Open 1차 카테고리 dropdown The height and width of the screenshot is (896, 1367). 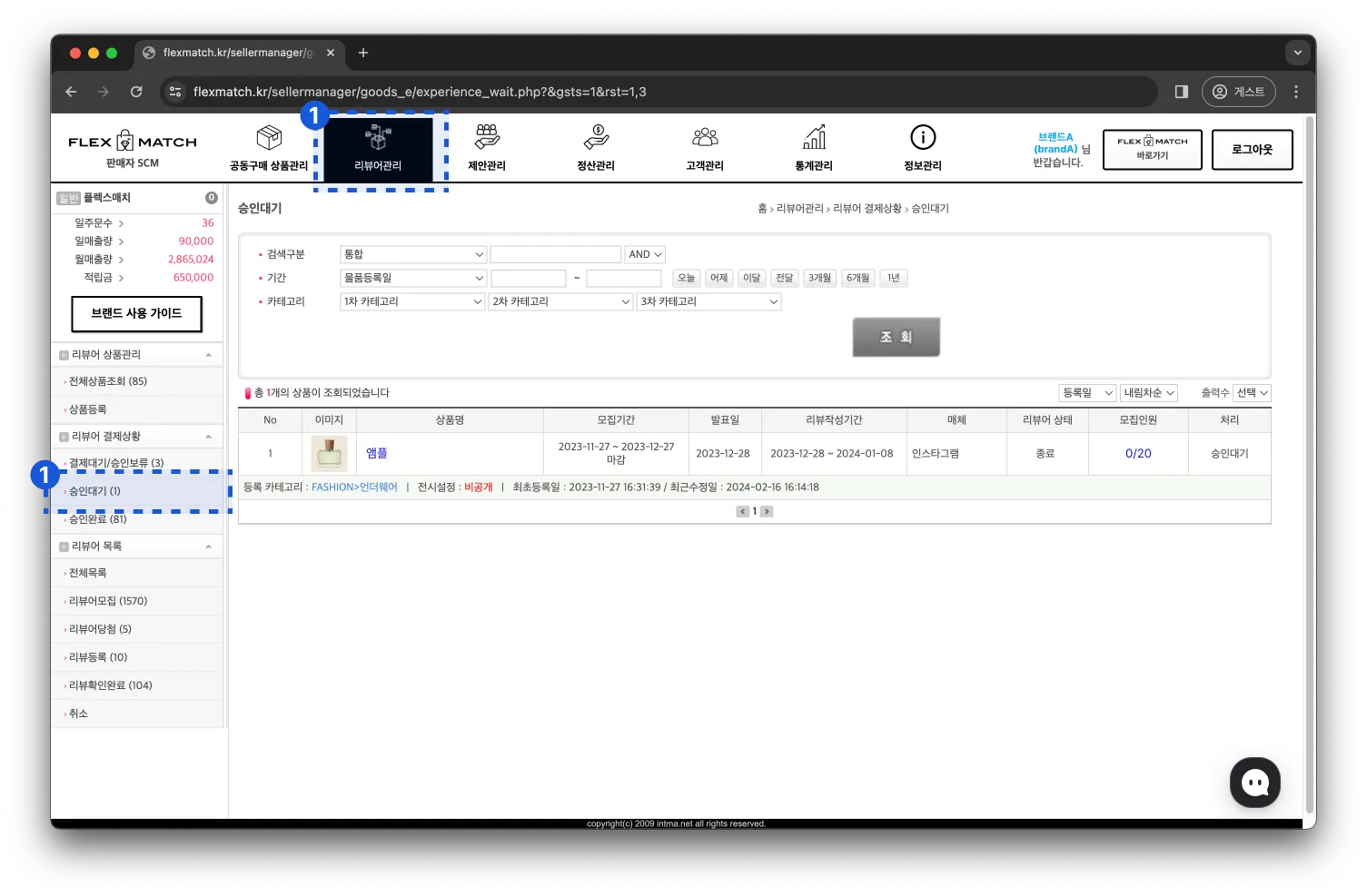click(x=413, y=301)
